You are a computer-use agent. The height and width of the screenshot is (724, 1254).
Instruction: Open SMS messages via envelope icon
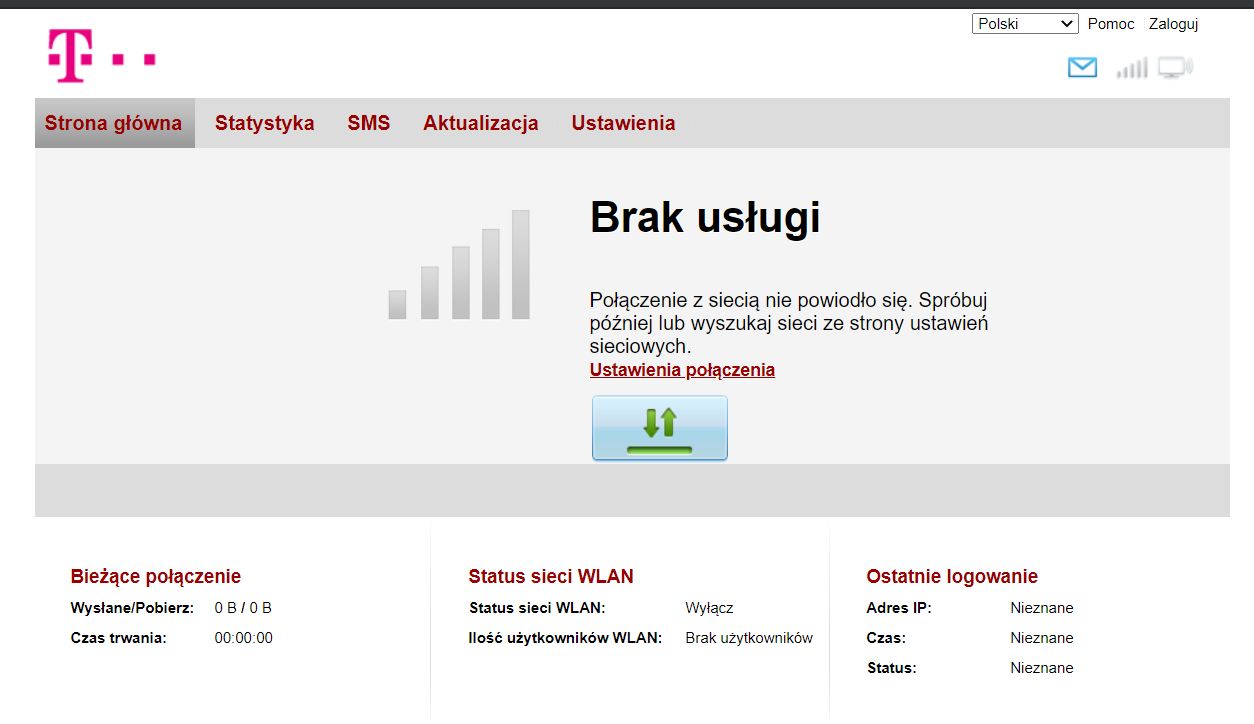1082,67
